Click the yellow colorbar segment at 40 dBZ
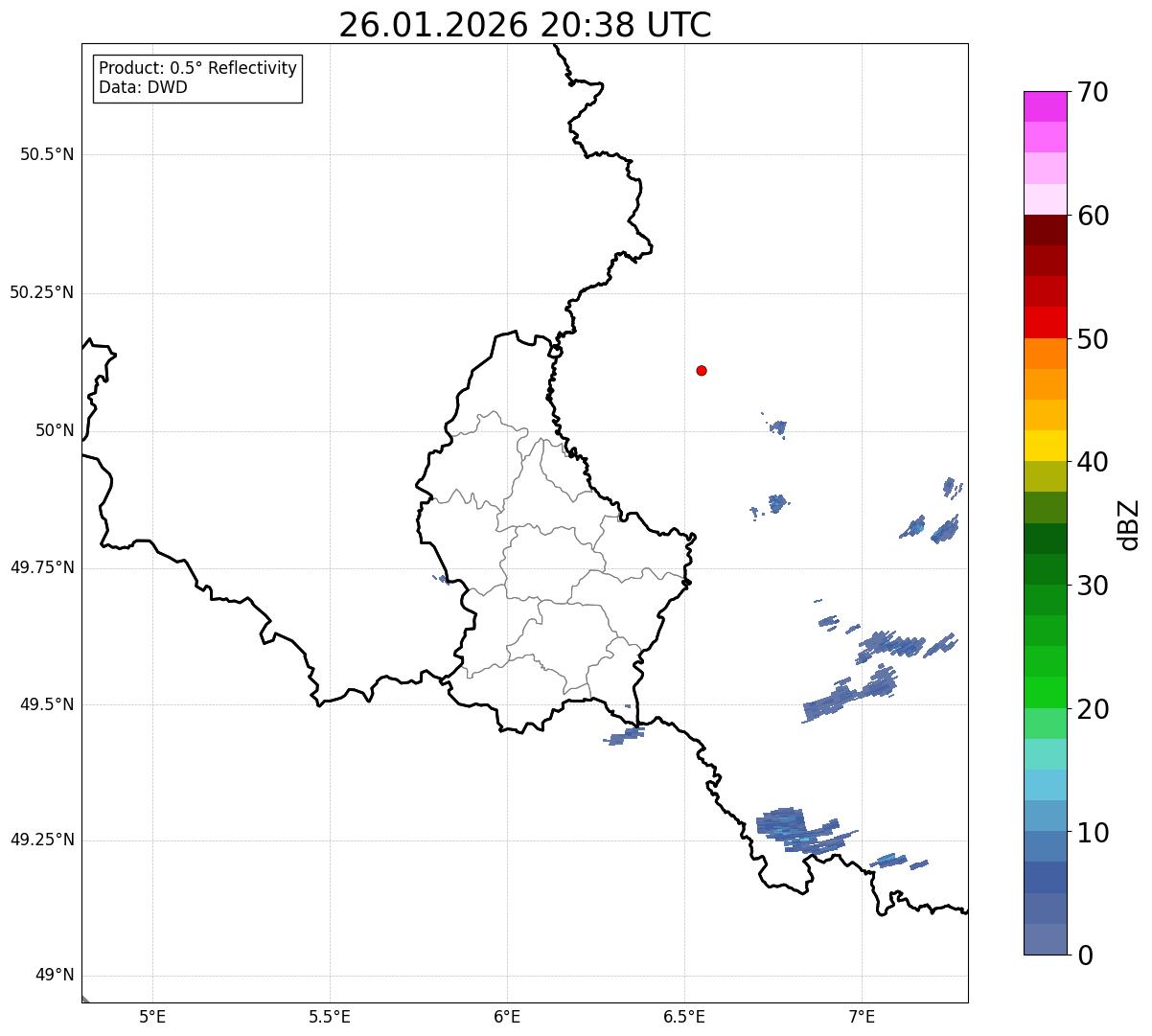1152x1036 pixels. [x=1045, y=446]
